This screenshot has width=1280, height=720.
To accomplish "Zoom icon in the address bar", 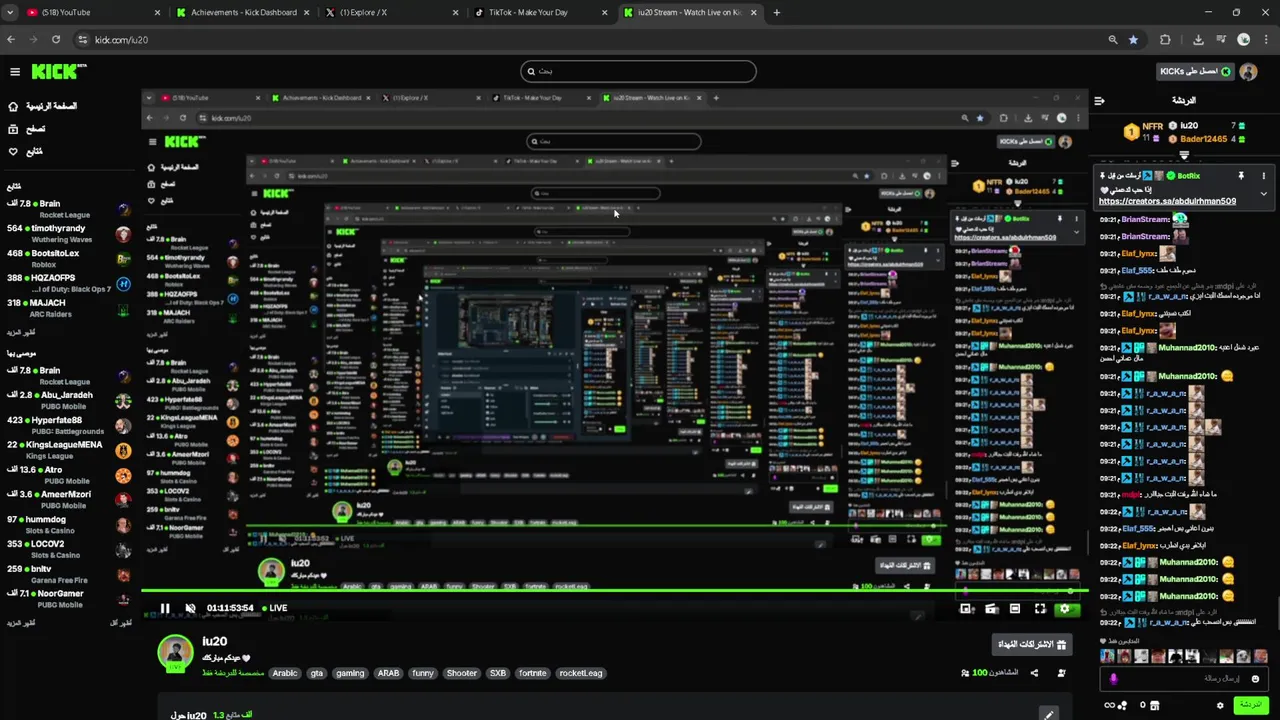I will click(1113, 40).
